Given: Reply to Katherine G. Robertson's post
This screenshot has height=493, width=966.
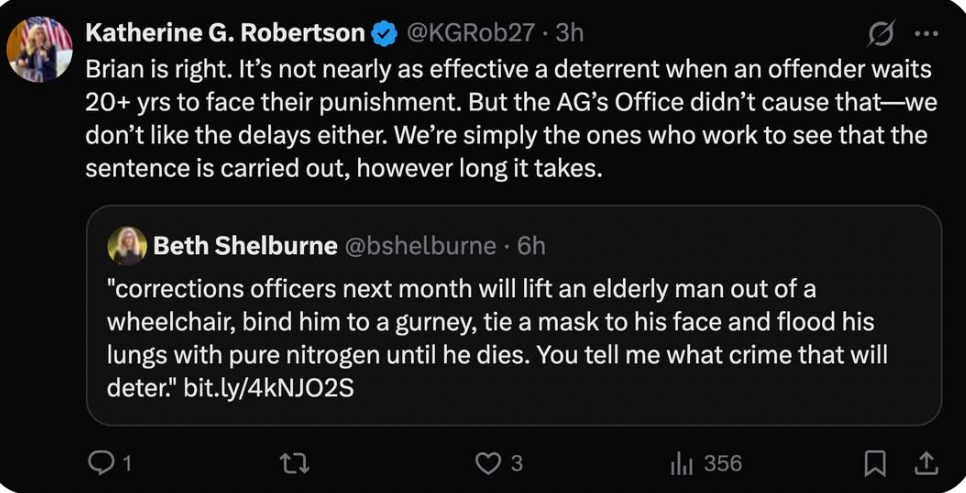Looking at the screenshot, I should (x=103, y=462).
